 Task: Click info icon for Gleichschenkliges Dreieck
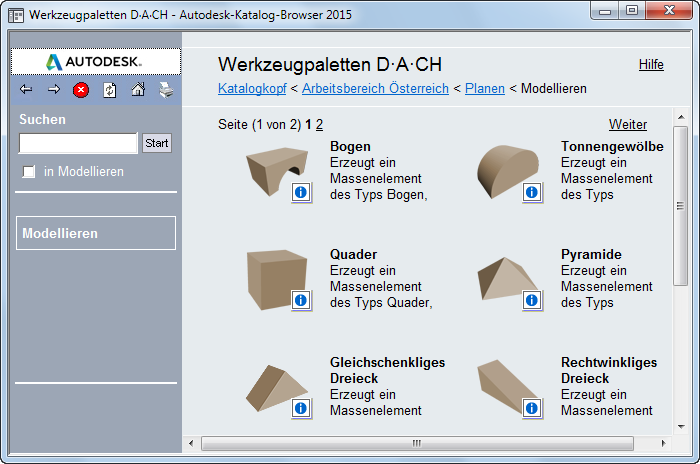pyautogui.click(x=301, y=408)
